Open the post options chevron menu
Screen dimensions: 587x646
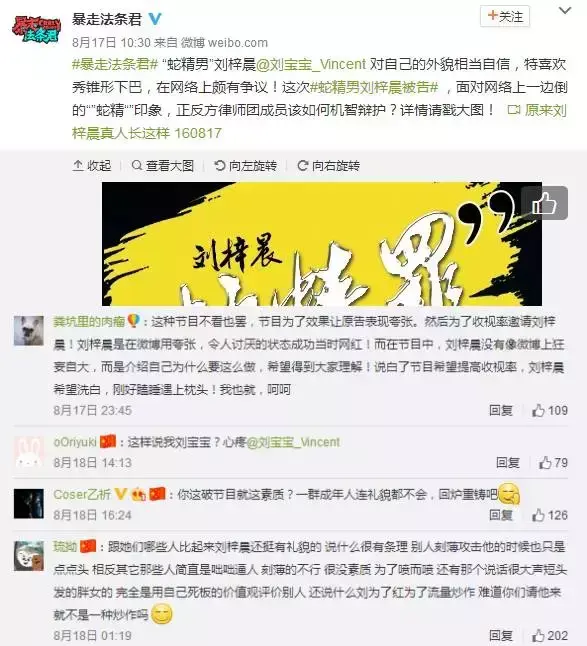point(565,11)
